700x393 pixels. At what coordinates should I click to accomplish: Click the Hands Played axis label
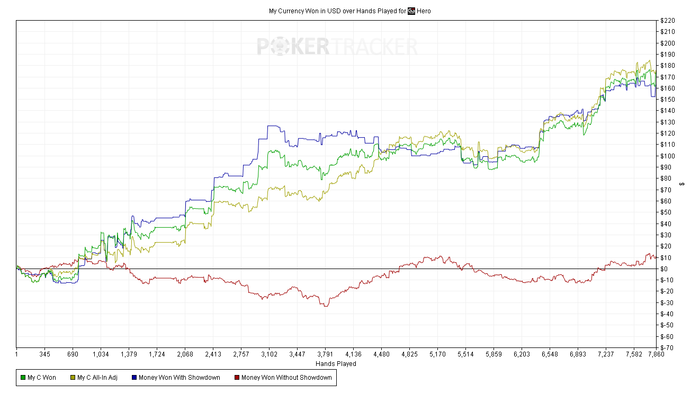tap(336, 364)
